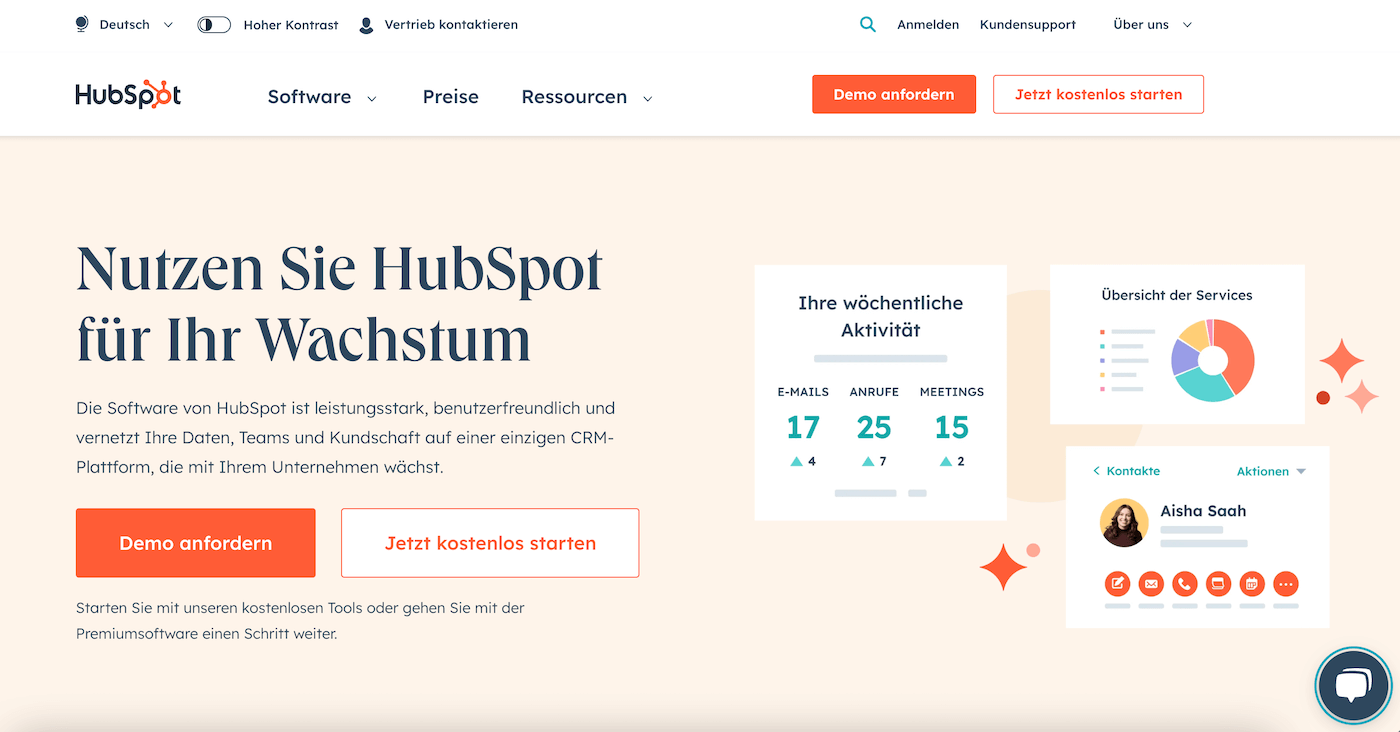Open the Ressourcen menu chevron
This screenshot has width=1400, height=732.
(647, 98)
